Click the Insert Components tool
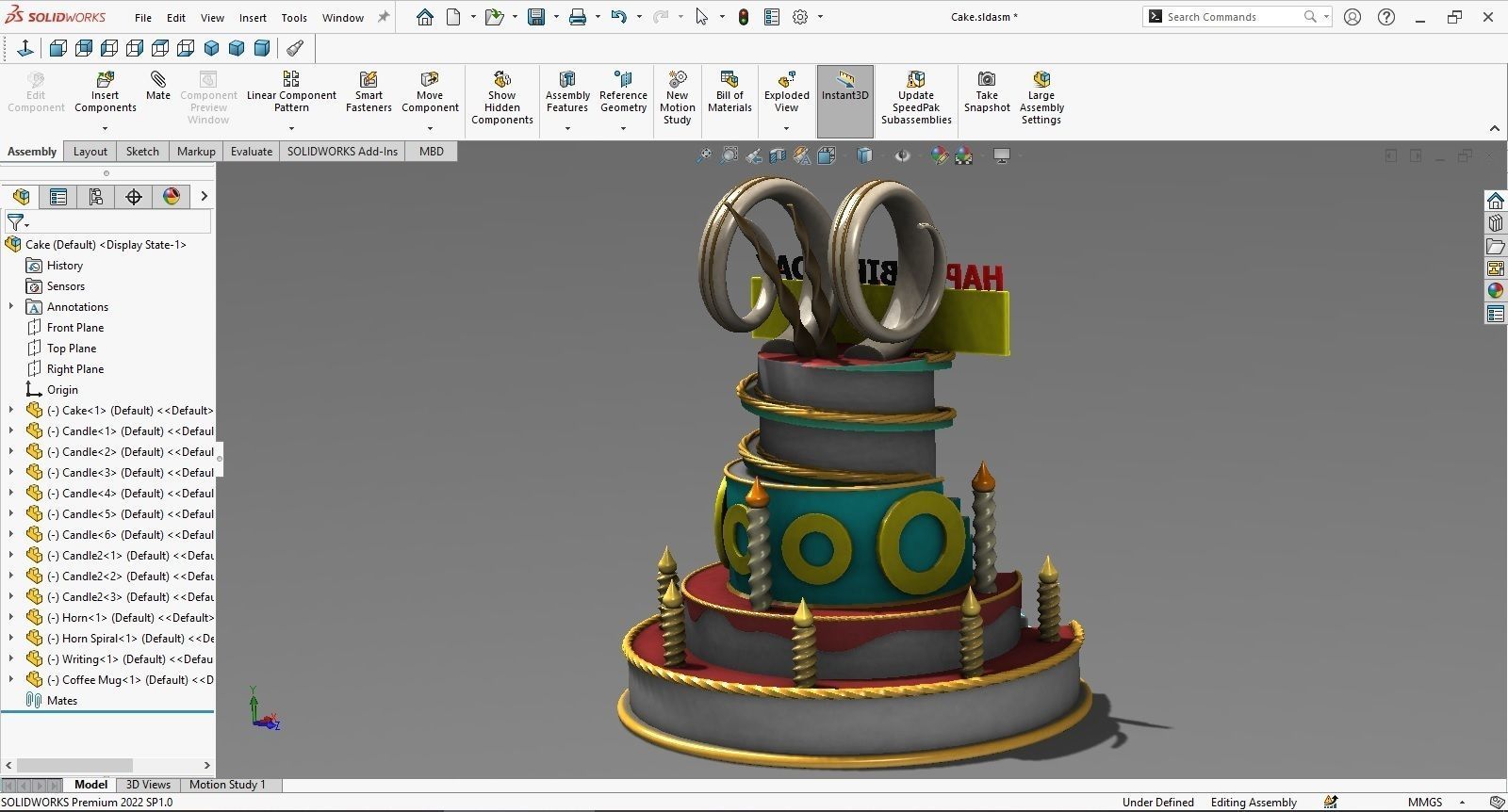This screenshot has width=1508, height=812. [106, 91]
